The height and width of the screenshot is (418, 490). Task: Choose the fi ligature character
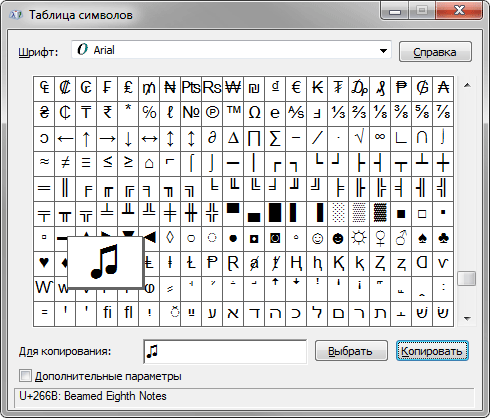tap(107, 314)
